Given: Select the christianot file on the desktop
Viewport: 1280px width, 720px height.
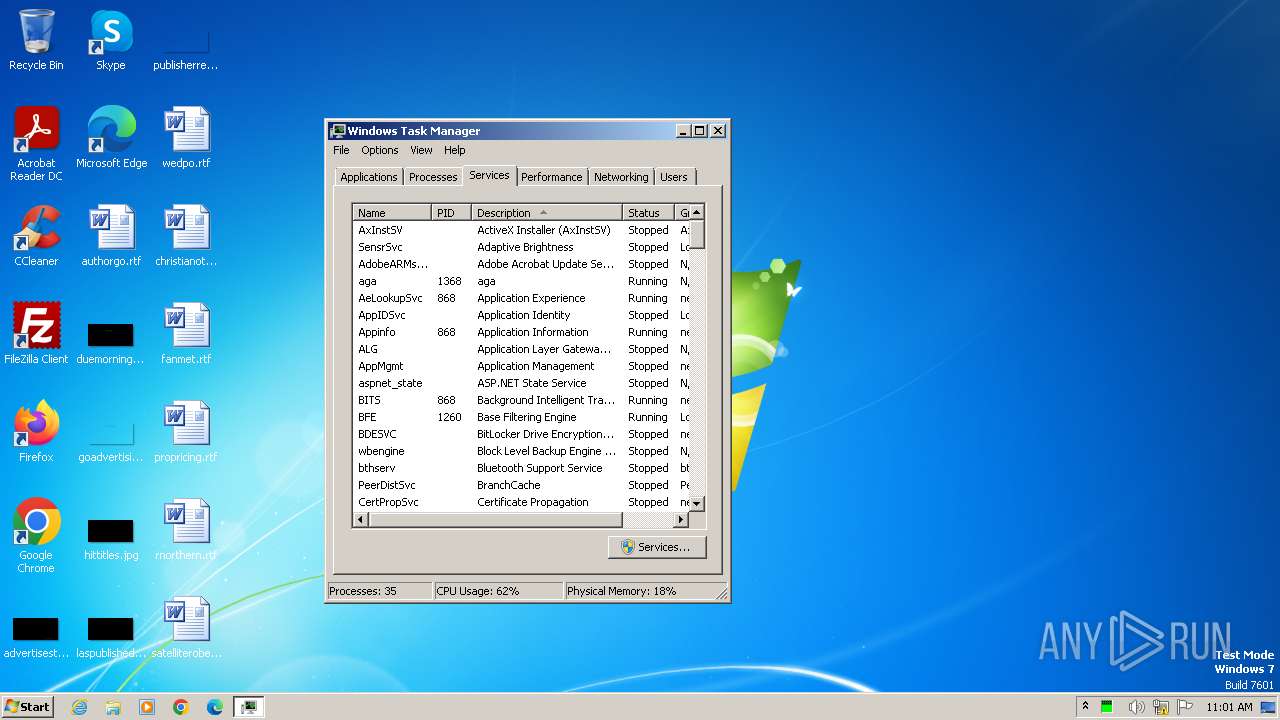Looking at the screenshot, I should tap(186, 236).
